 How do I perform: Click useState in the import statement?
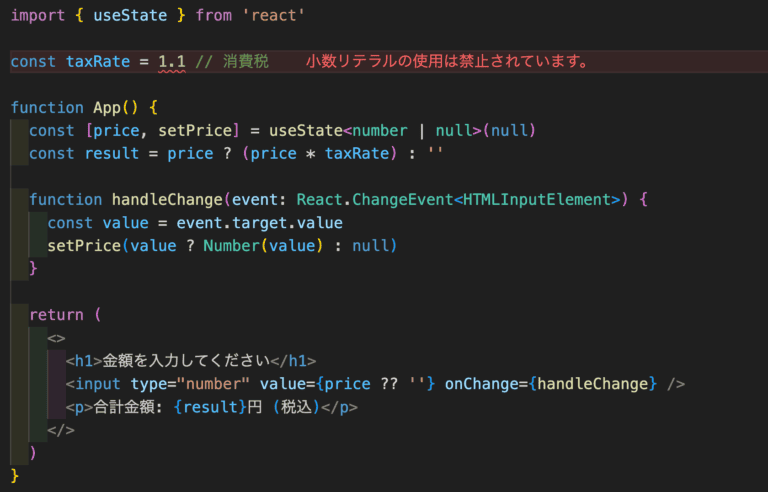[130, 15]
